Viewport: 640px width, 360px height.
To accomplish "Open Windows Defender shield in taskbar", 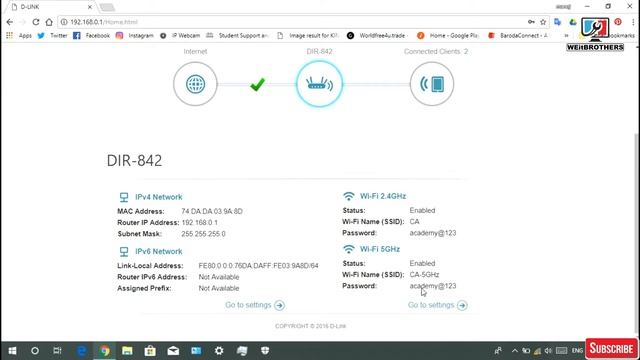I will coord(265,351).
